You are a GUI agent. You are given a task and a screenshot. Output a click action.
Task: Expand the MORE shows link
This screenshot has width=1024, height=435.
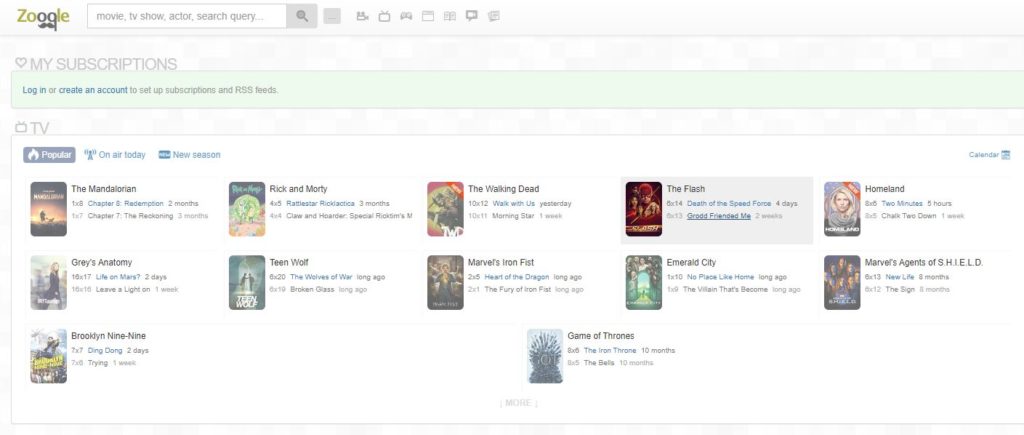[519, 403]
